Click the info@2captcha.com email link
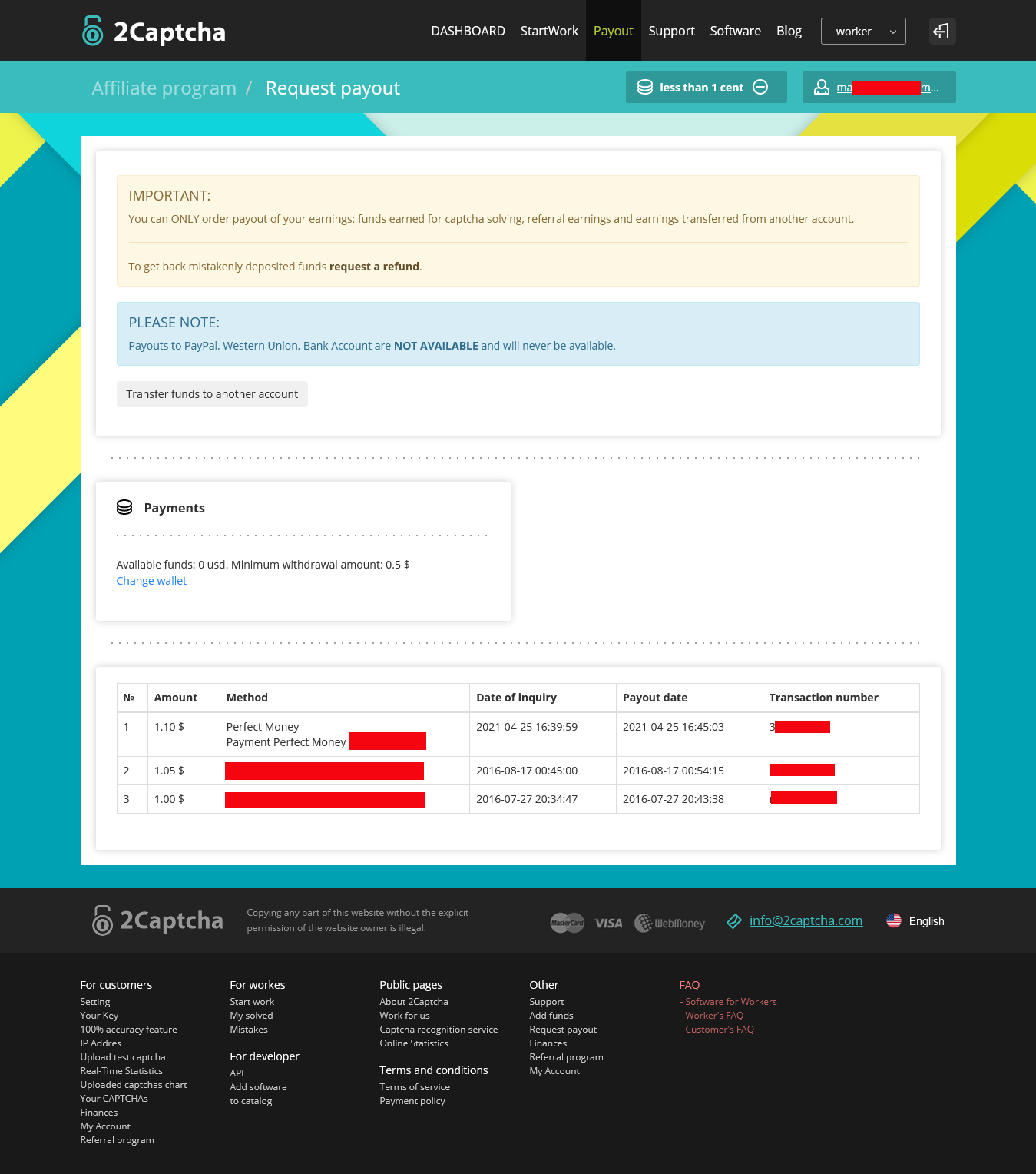Viewport: 1036px width, 1174px height. pos(806,920)
